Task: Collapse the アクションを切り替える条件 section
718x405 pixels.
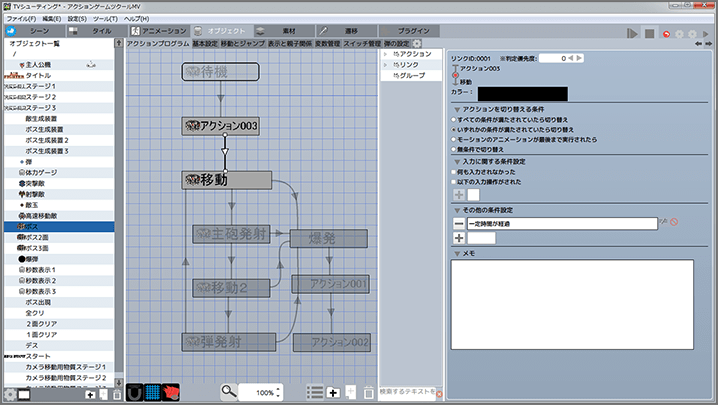Action: [456, 107]
